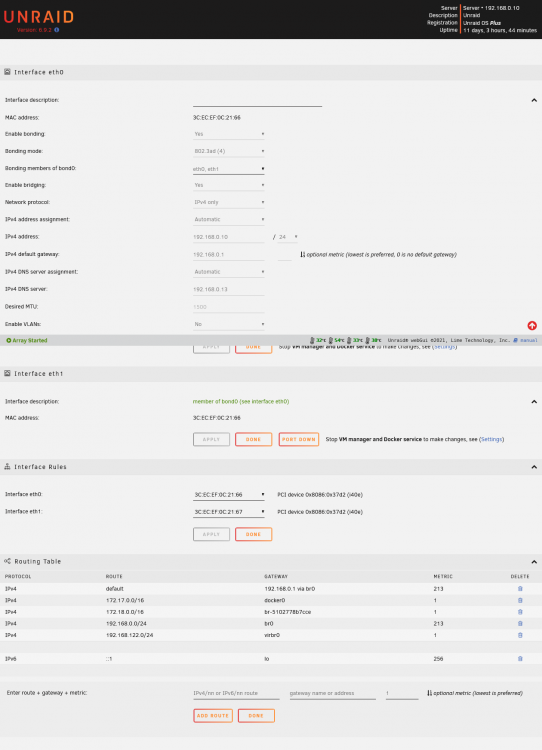Open the IPv4 address assignment dropdown

pyautogui.click(x=229, y=219)
